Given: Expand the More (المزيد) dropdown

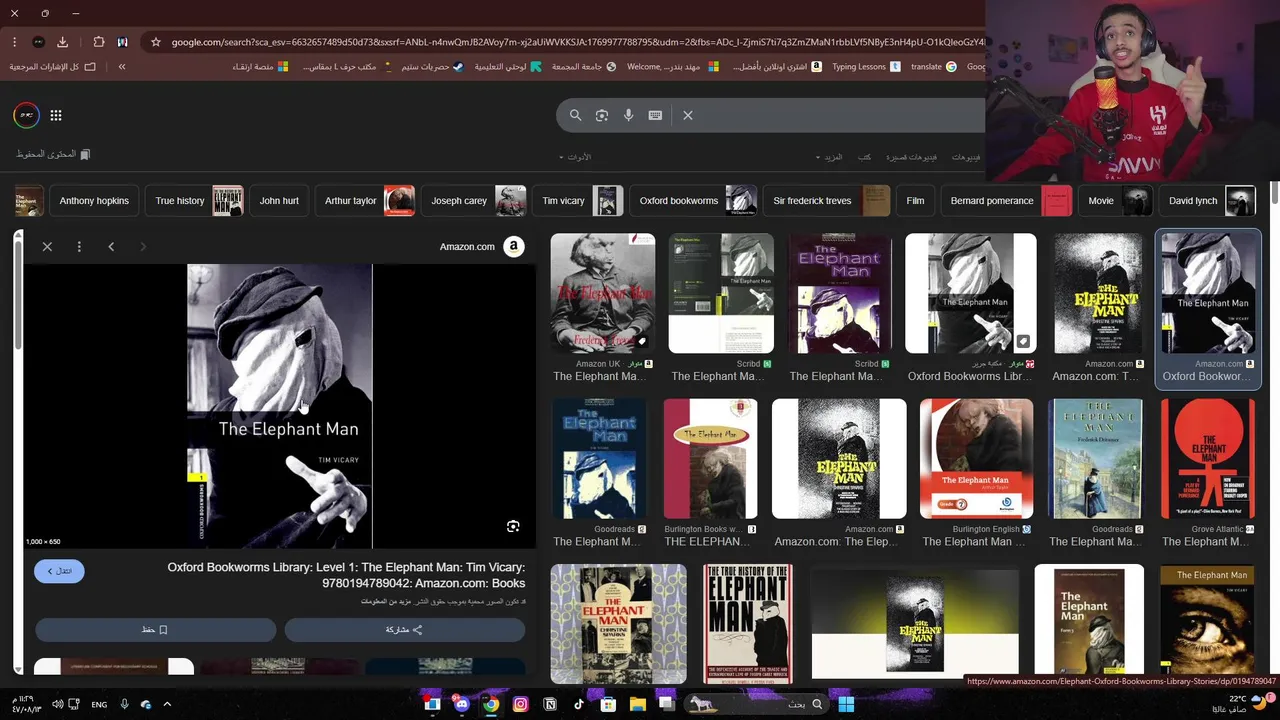Looking at the screenshot, I should (830, 157).
